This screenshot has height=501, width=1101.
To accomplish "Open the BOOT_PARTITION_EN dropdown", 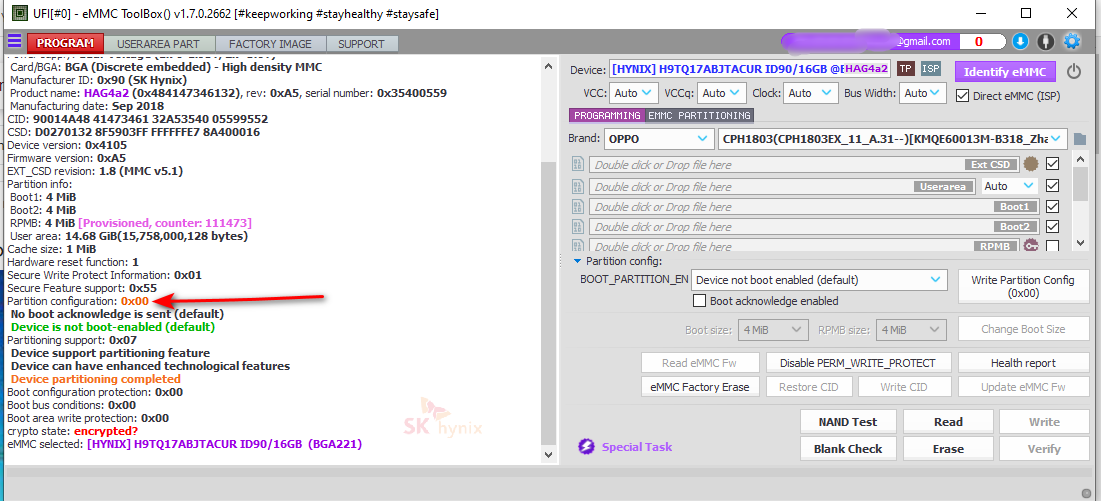I will coord(819,280).
